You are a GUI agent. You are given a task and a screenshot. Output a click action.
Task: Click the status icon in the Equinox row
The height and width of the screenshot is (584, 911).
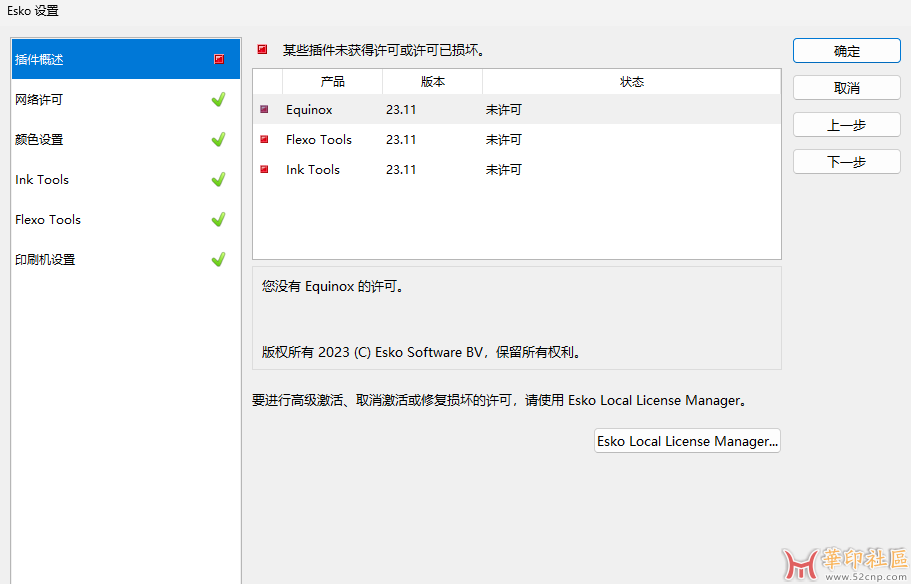264,109
